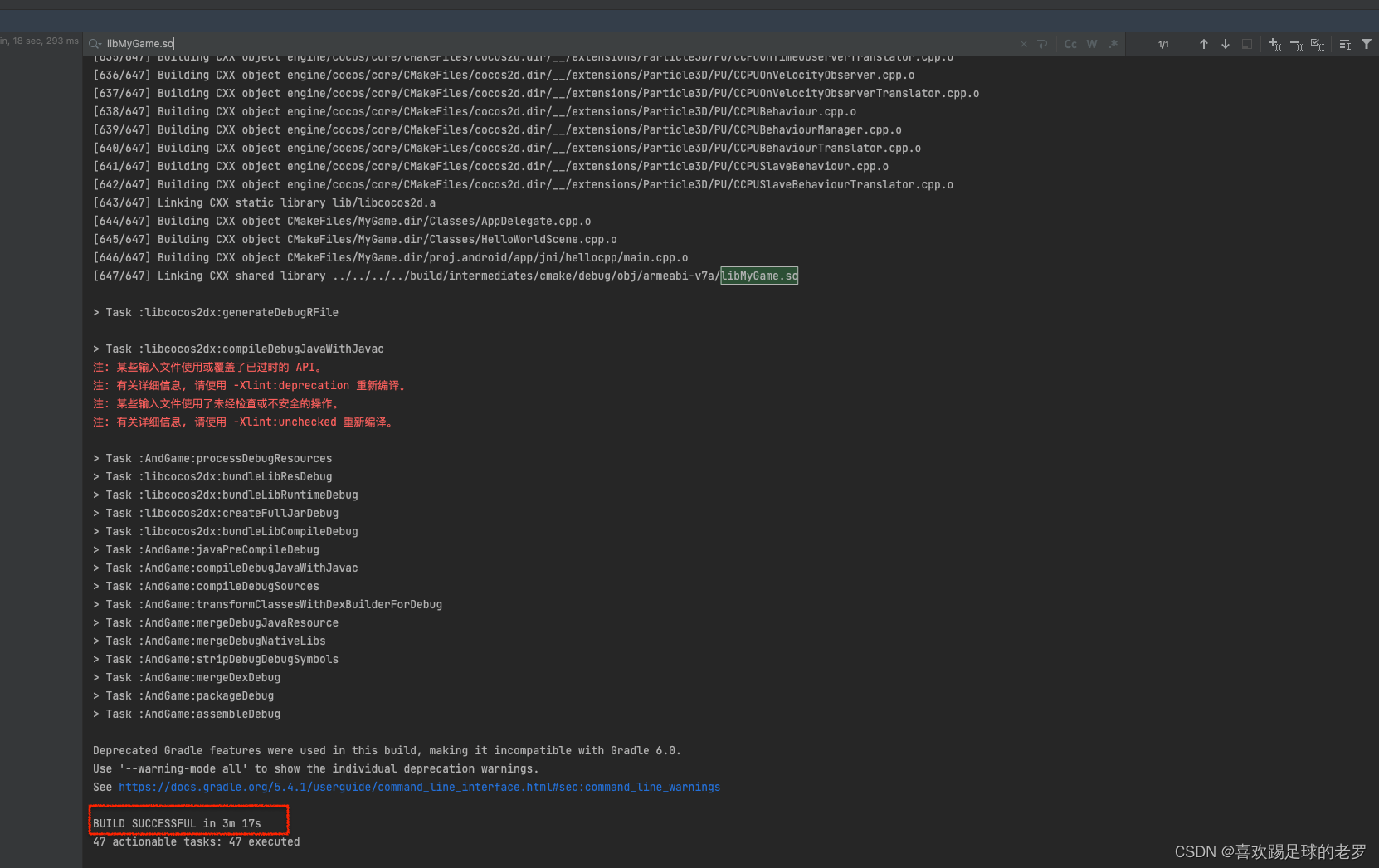Screen dimensions: 1379x868
Task: Click Task :libcocos2dx:bundleLibCompileDebug line
Action: pos(226,531)
